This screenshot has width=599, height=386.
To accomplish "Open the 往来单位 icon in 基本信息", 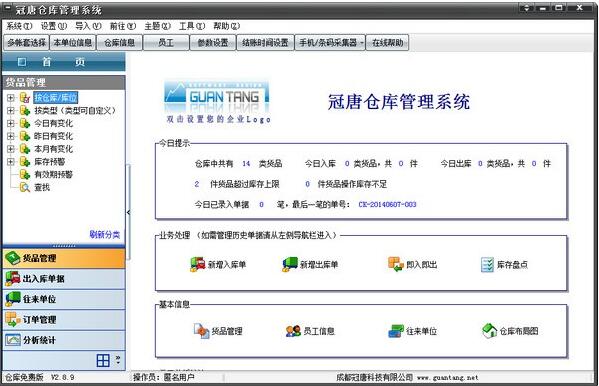I will pyautogui.click(x=396, y=331).
